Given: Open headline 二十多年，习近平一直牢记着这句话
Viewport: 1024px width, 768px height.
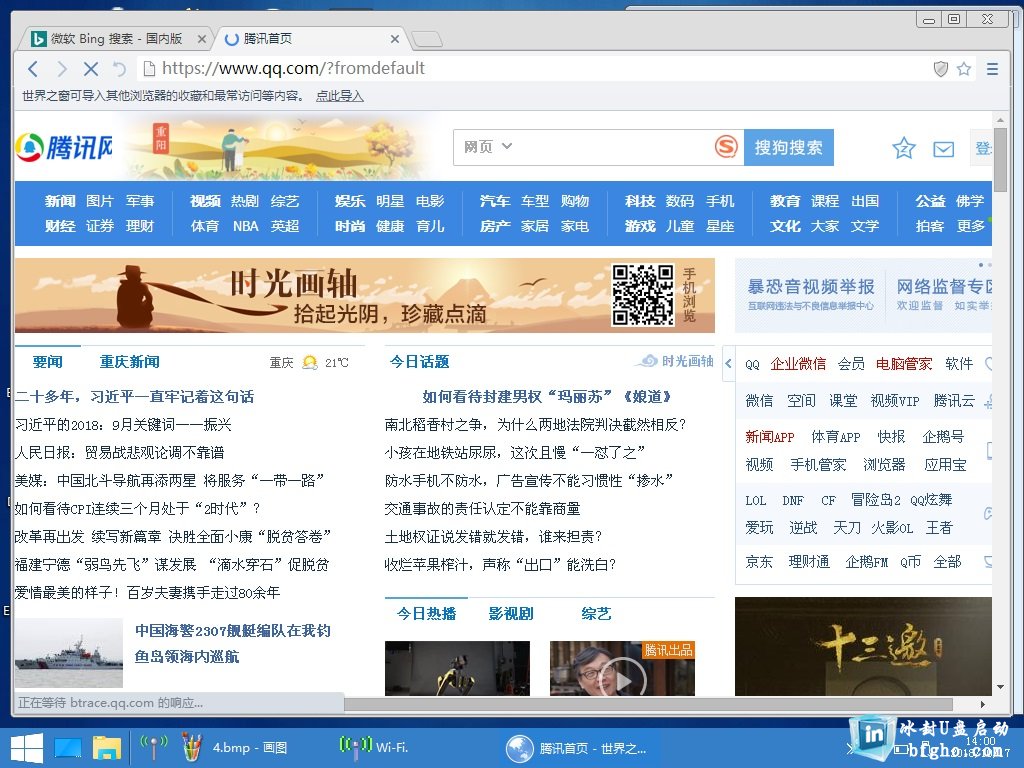Looking at the screenshot, I should (135, 396).
